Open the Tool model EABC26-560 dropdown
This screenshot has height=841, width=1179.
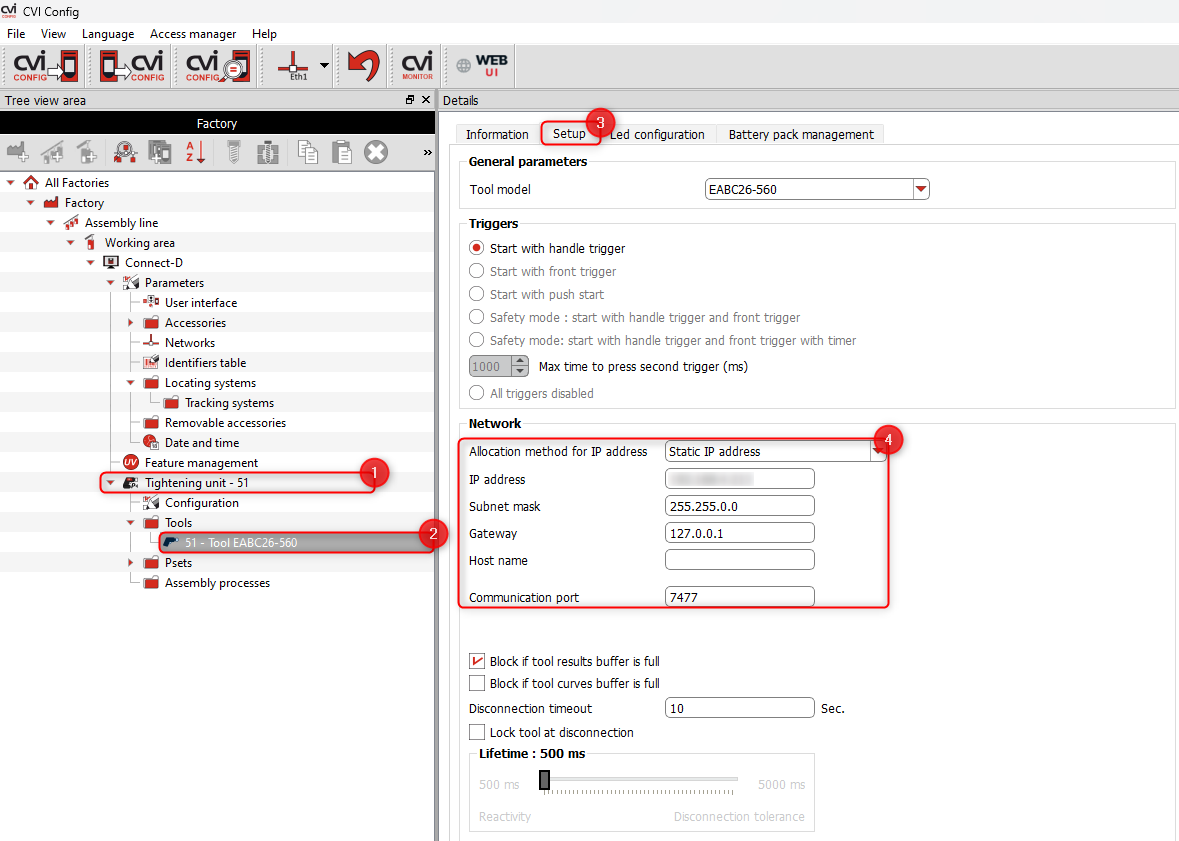[x=920, y=189]
